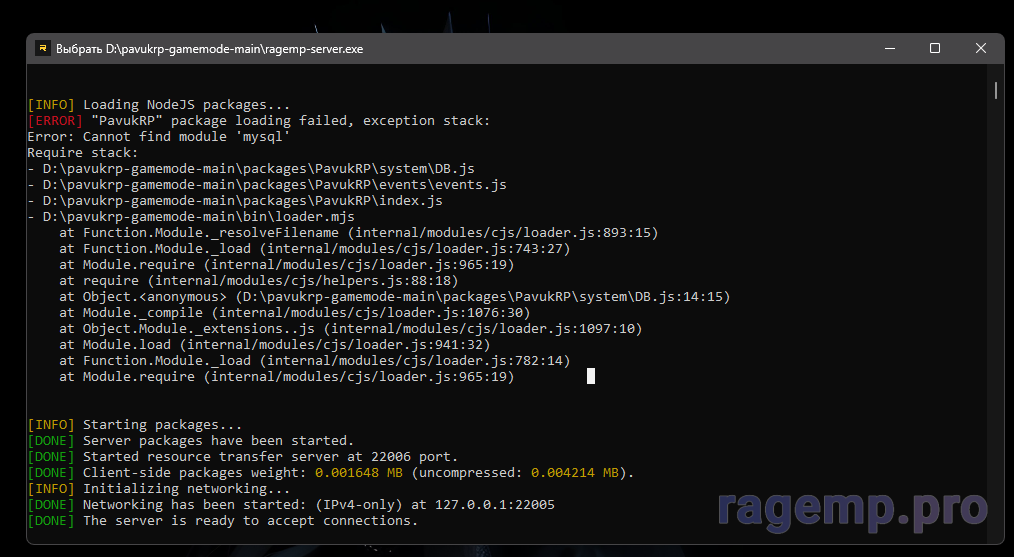Click the "ready to accept connections" line
Screen dimensions: 1014x557
pos(250,520)
